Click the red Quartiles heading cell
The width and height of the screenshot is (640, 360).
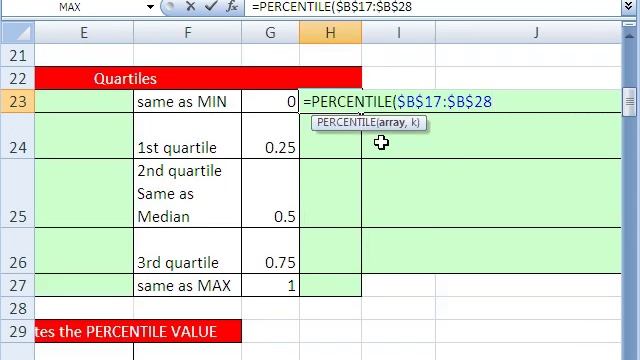point(198,78)
